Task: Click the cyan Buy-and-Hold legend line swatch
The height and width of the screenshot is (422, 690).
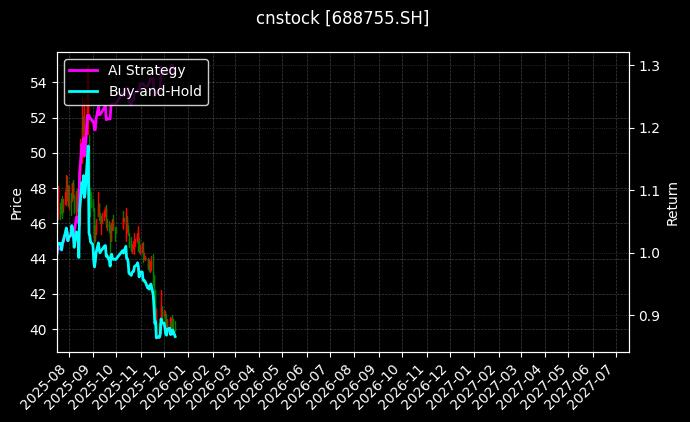Action: [x=84, y=91]
